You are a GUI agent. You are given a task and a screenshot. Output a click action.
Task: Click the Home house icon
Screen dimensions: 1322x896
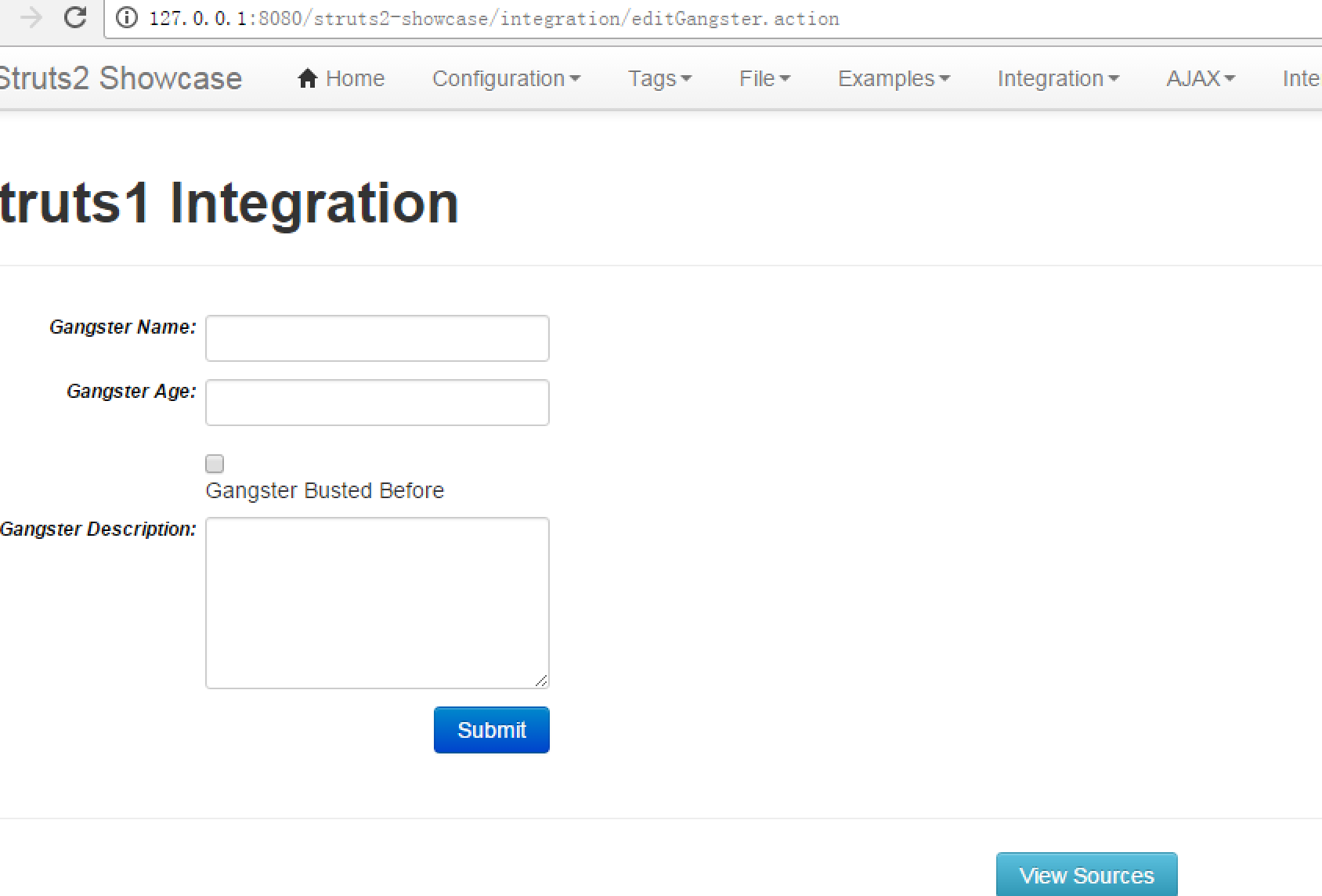tap(308, 78)
